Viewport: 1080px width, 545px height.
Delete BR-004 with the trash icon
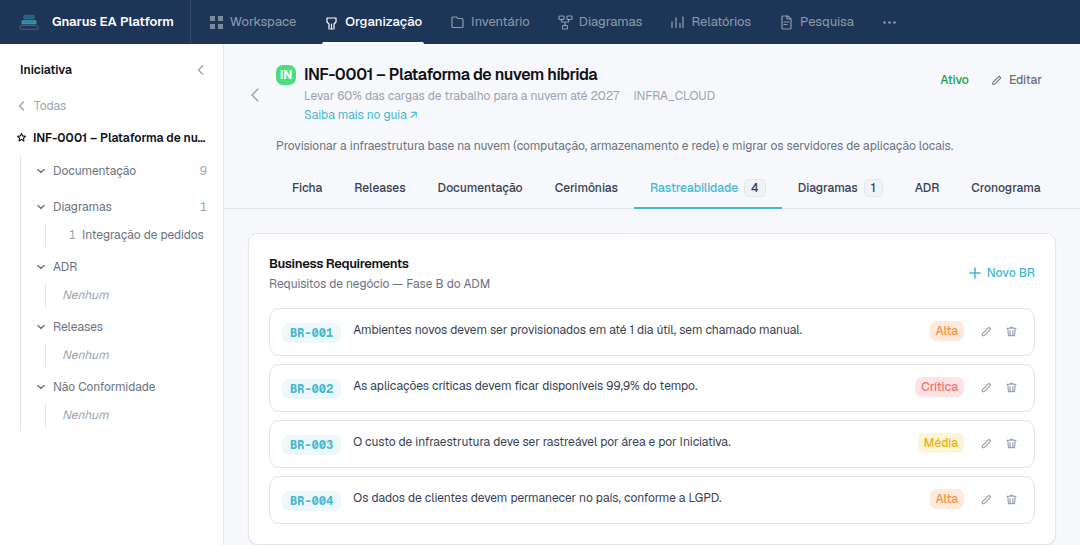1011,500
